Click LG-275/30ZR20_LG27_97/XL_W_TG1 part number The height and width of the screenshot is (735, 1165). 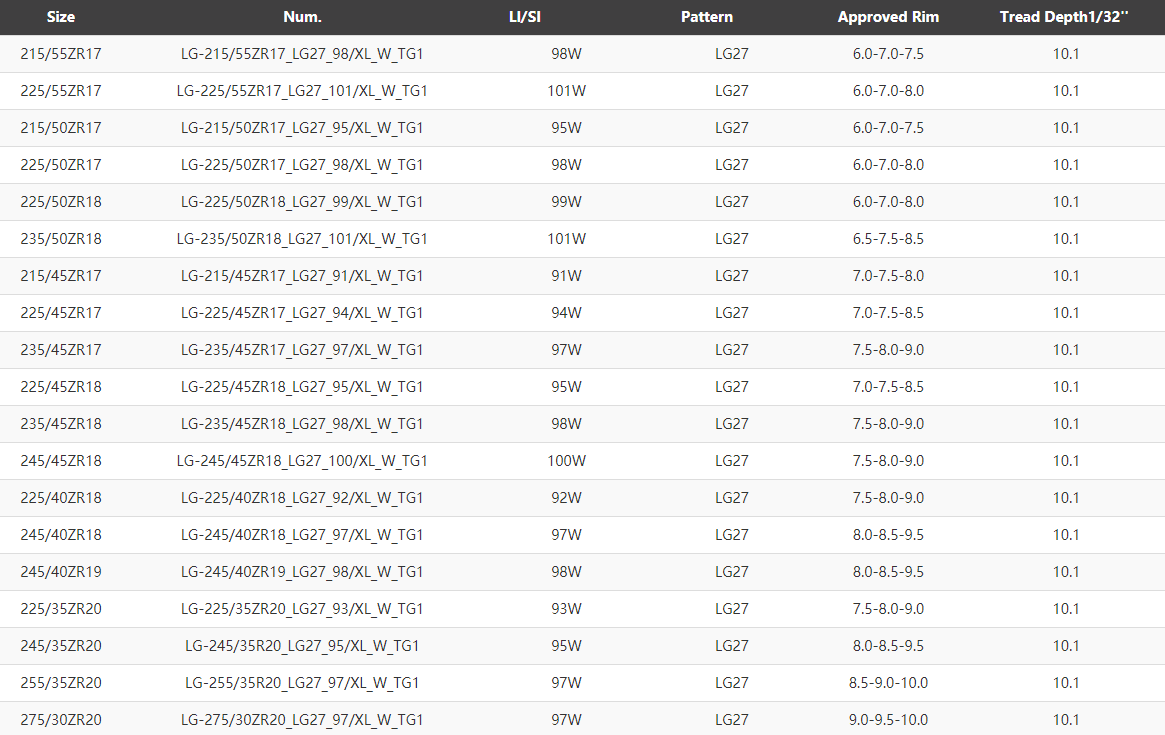[302, 720]
